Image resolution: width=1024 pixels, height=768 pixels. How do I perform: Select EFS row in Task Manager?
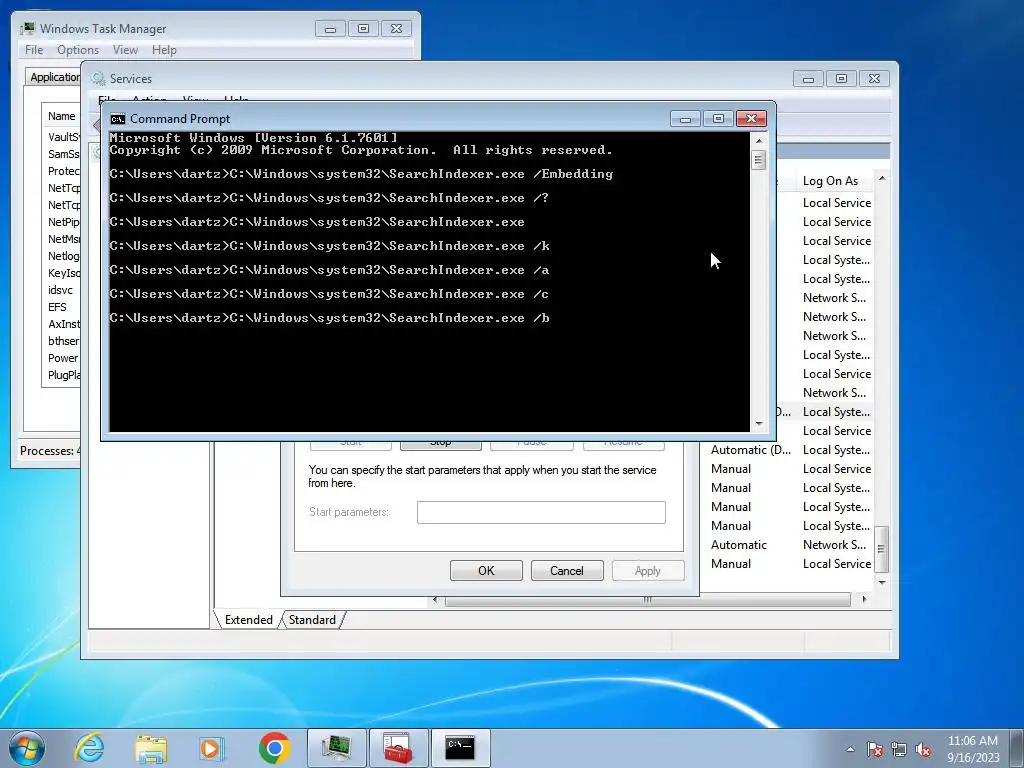point(61,307)
